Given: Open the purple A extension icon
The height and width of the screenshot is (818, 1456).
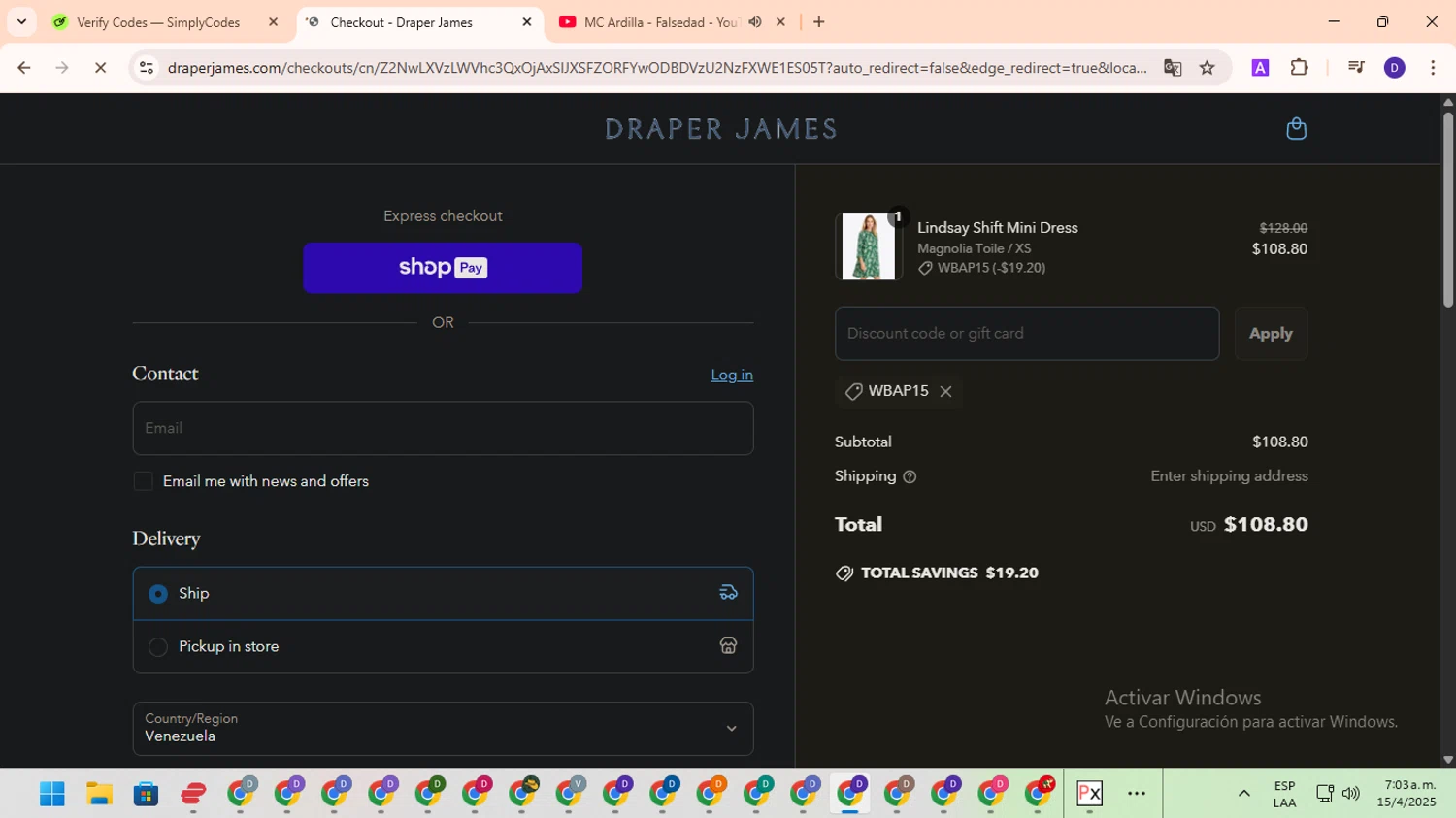Looking at the screenshot, I should [x=1260, y=68].
